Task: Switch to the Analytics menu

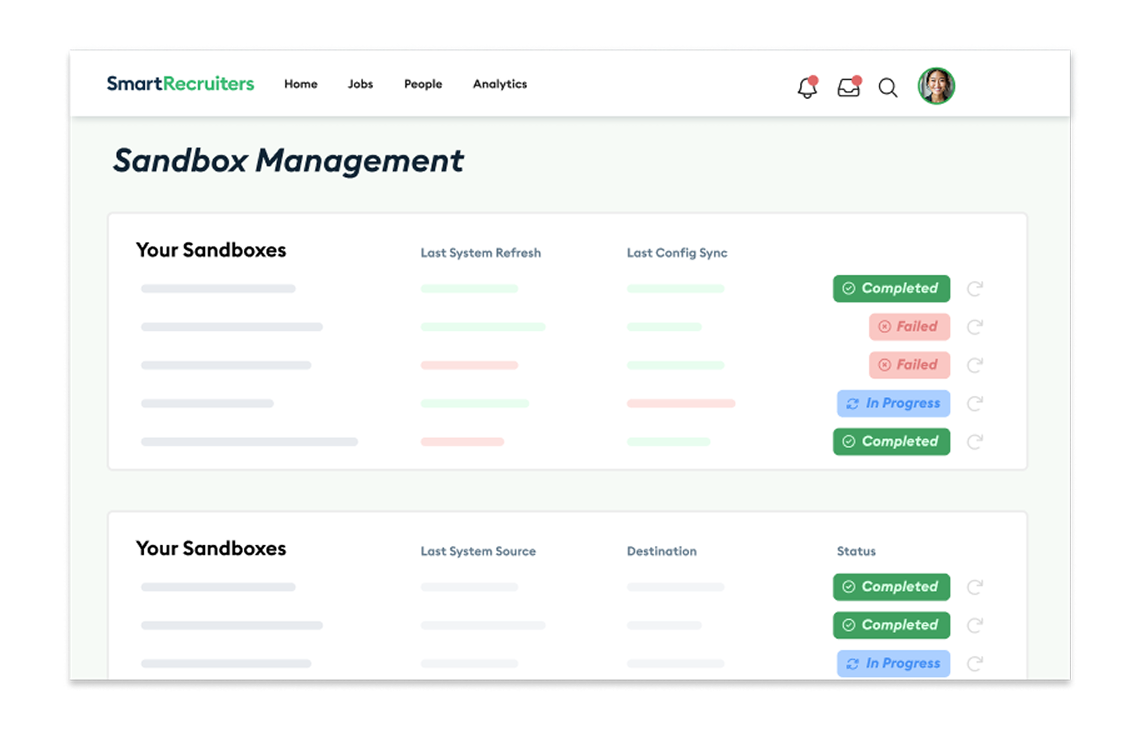Action: [x=500, y=84]
